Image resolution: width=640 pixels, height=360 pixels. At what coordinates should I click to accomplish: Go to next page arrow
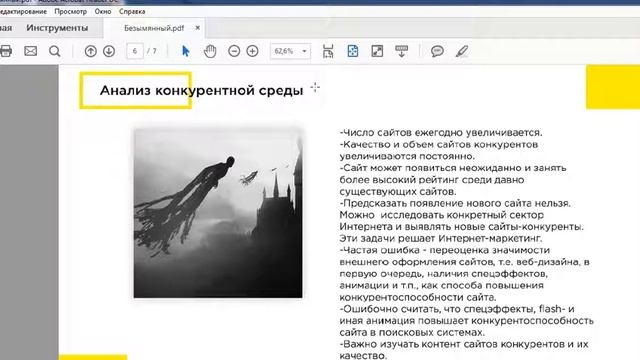(109, 51)
